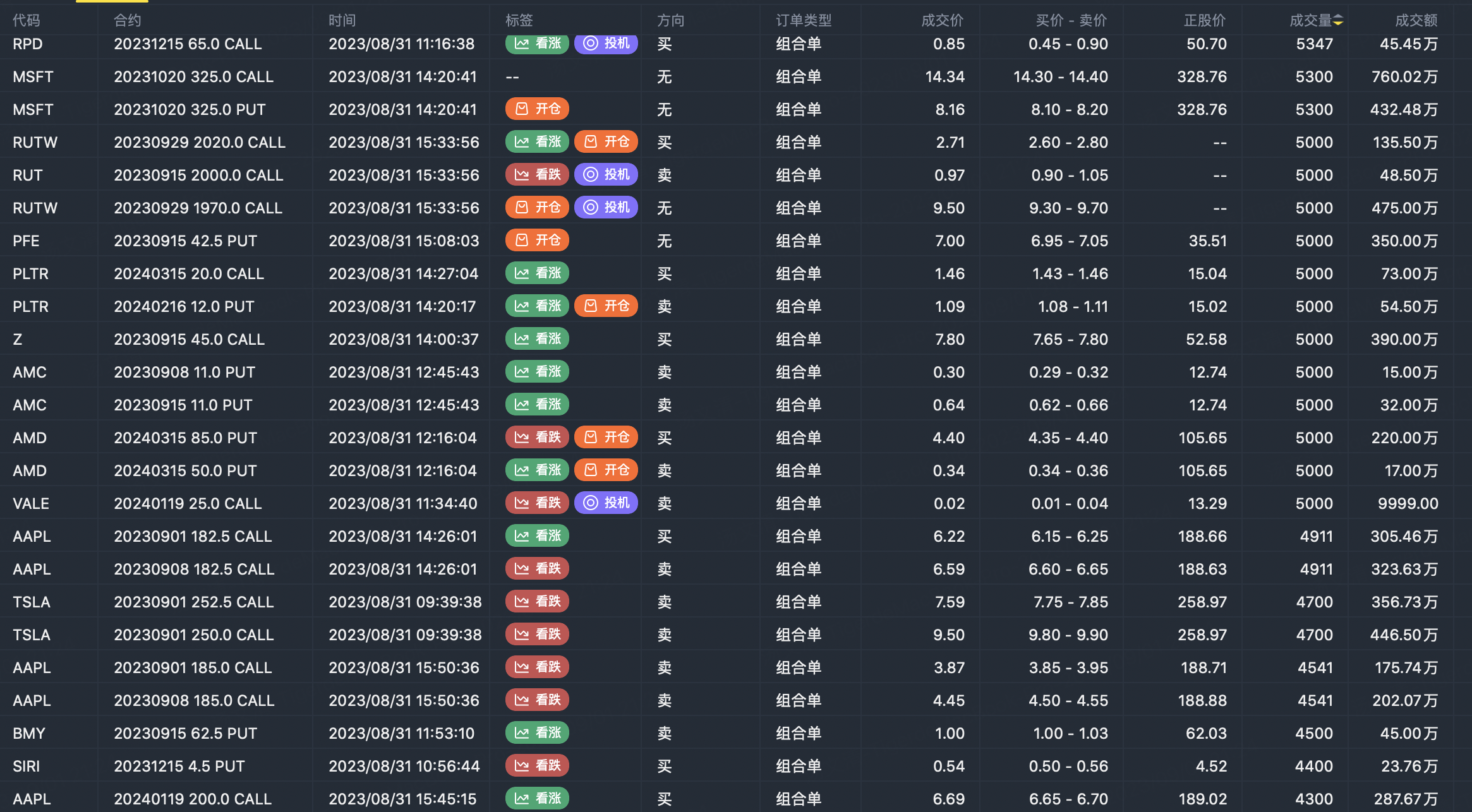Click 看涨 tag on RPD row

point(537,44)
